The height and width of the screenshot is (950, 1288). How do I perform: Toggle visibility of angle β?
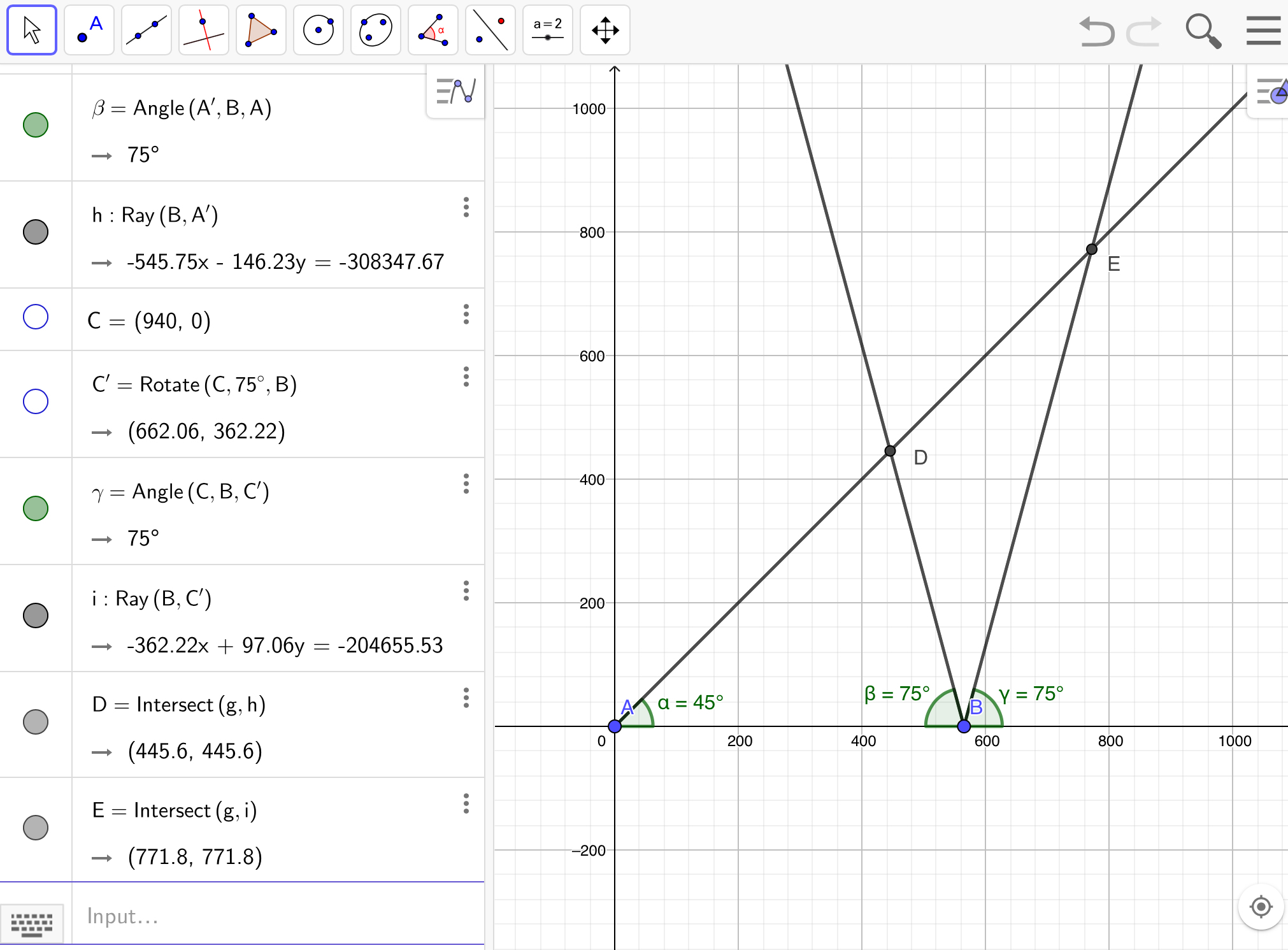pyautogui.click(x=36, y=125)
